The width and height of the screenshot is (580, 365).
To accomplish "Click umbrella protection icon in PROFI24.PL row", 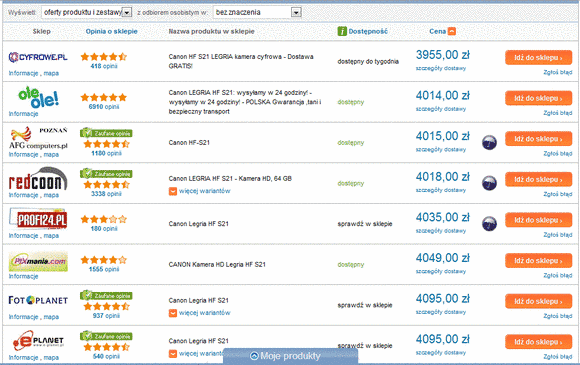I will pyautogui.click(x=489, y=224).
